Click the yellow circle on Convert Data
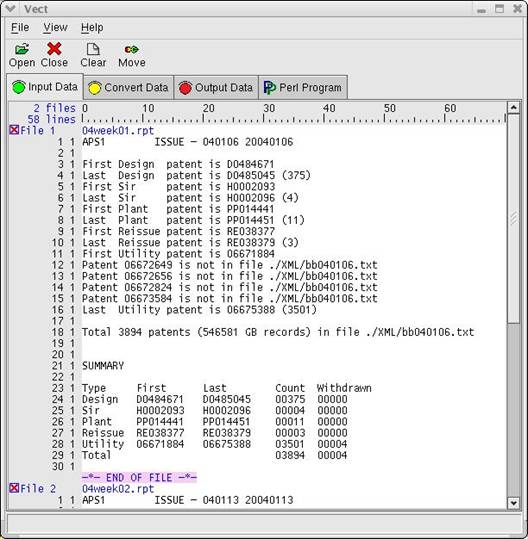The height and width of the screenshot is (539, 528). [x=95, y=88]
